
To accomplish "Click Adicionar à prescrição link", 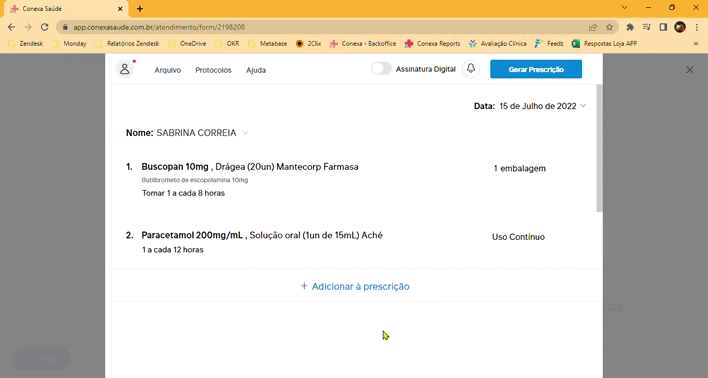I will click(355, 286).
